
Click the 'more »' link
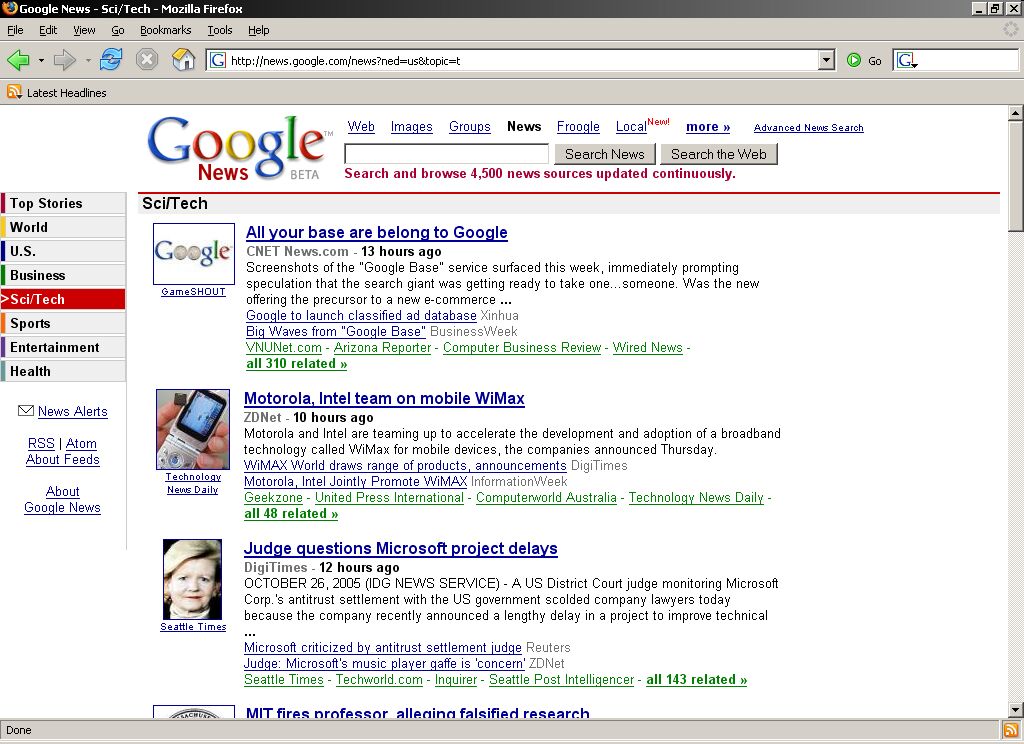pos(708,127)
